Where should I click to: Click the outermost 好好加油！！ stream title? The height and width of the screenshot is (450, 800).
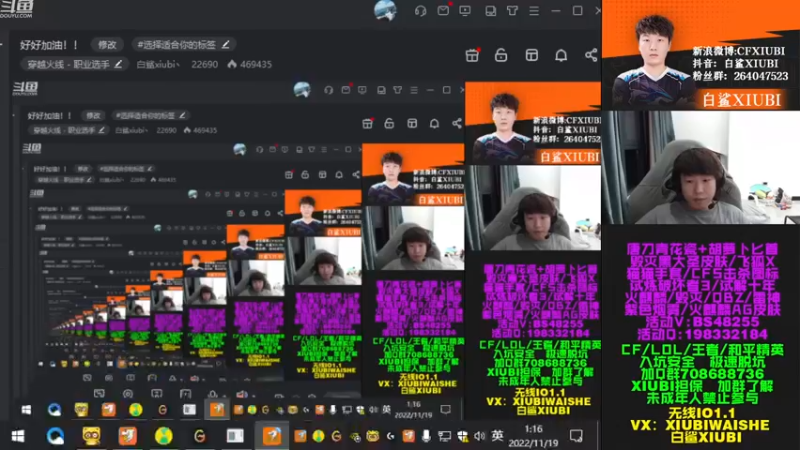(x=49, y=45)
